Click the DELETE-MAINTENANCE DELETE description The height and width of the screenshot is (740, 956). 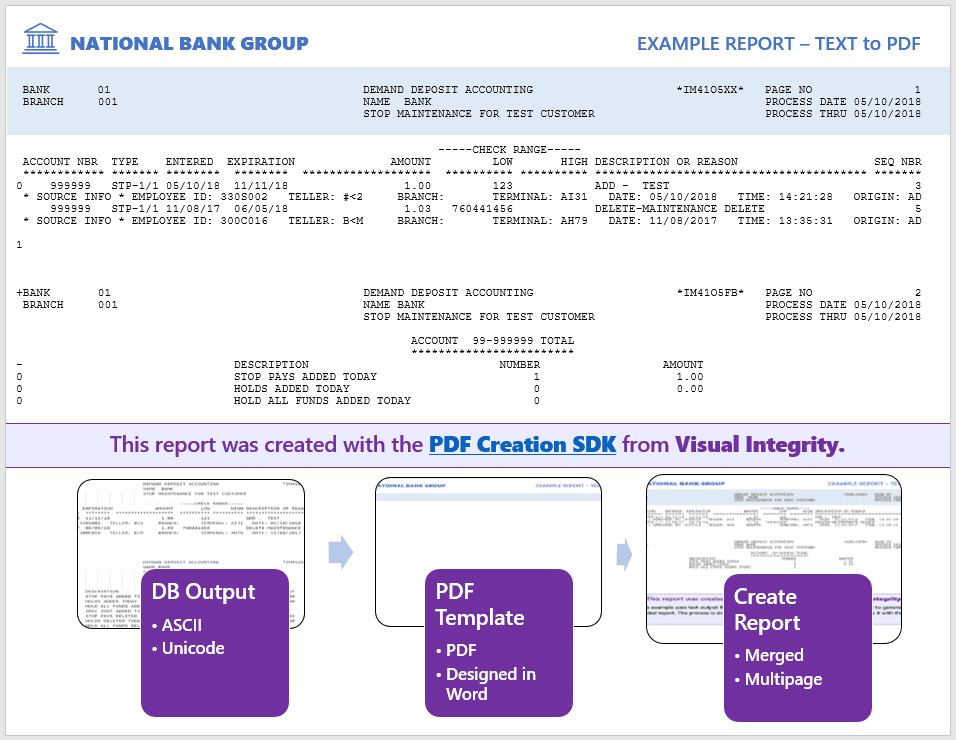[x=680, y=208]
